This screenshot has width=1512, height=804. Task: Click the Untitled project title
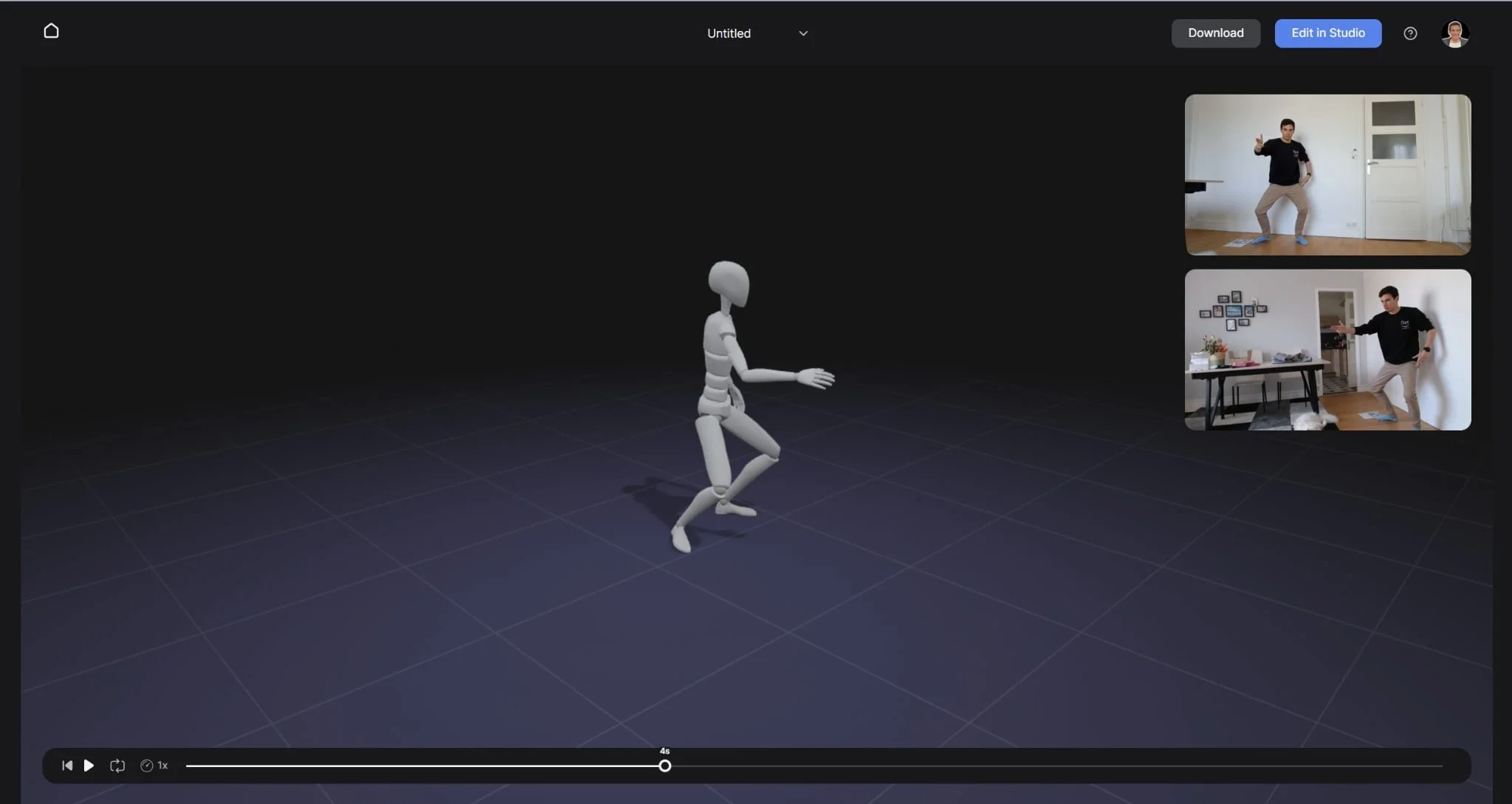point(729,33)
